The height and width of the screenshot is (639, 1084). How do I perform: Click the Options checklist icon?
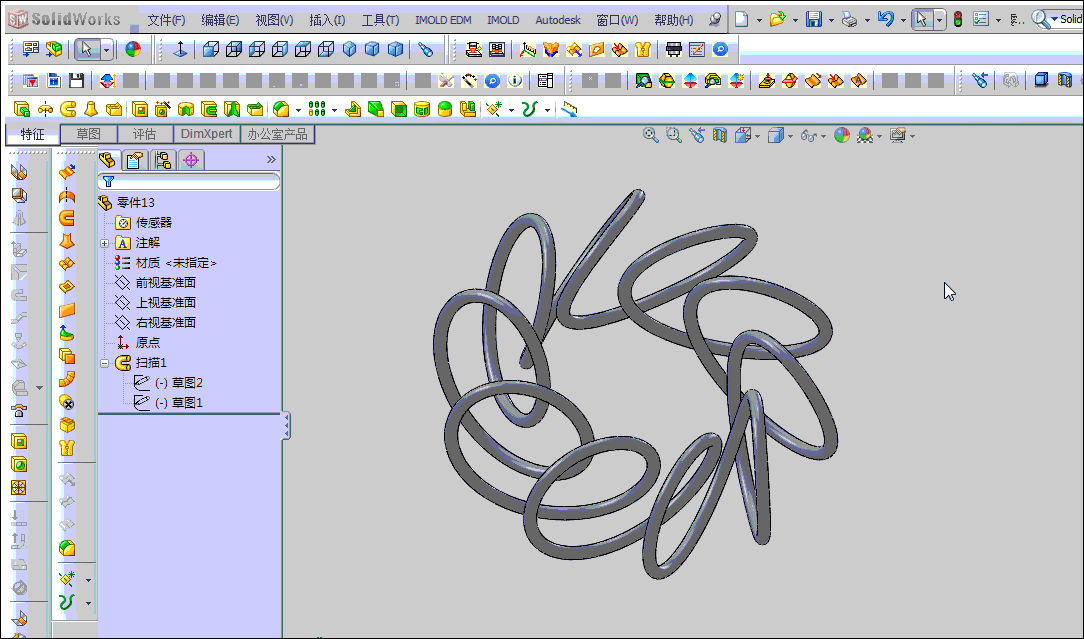click(x=980, y=19)
